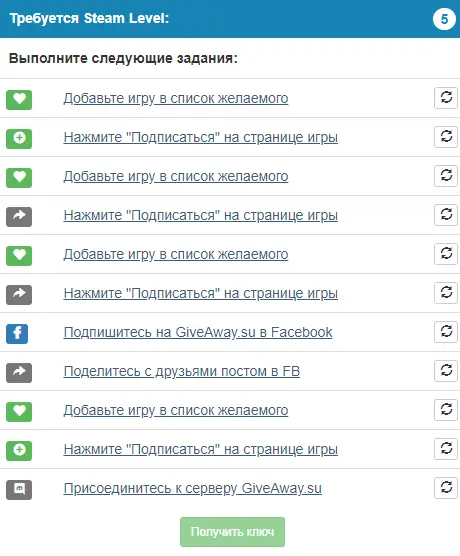The height and width of the screenshot is (556, 460).
Task: Click the Discord icon beside the server task
Action: click(x=19, y=490)
